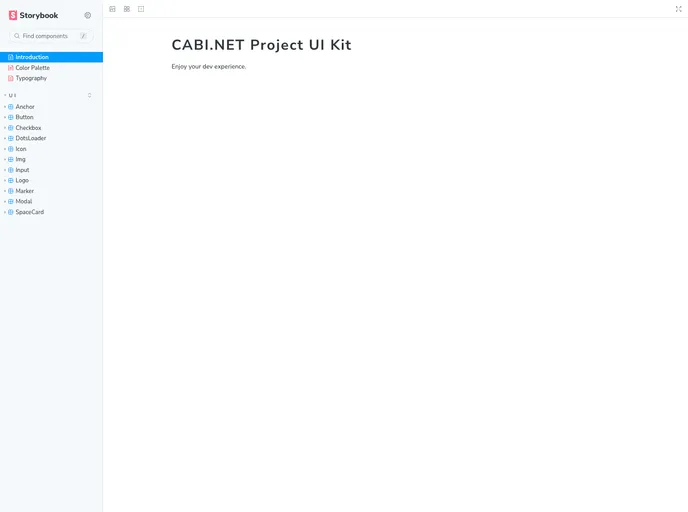
Task: Click the Logo component icon
Action: [x=11, y=181]
